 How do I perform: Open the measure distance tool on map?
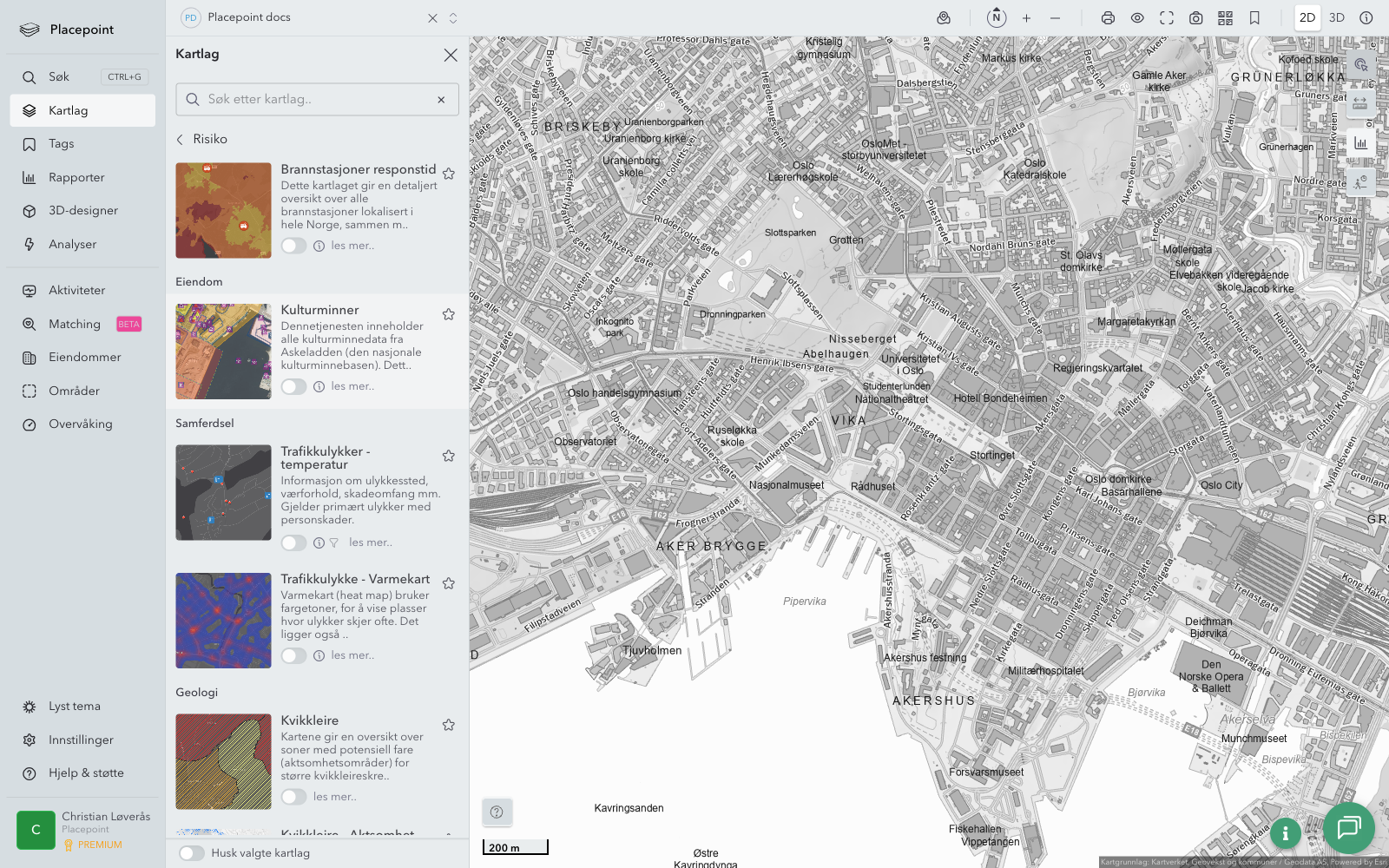pyautogui.click(x=1359, y=103)
